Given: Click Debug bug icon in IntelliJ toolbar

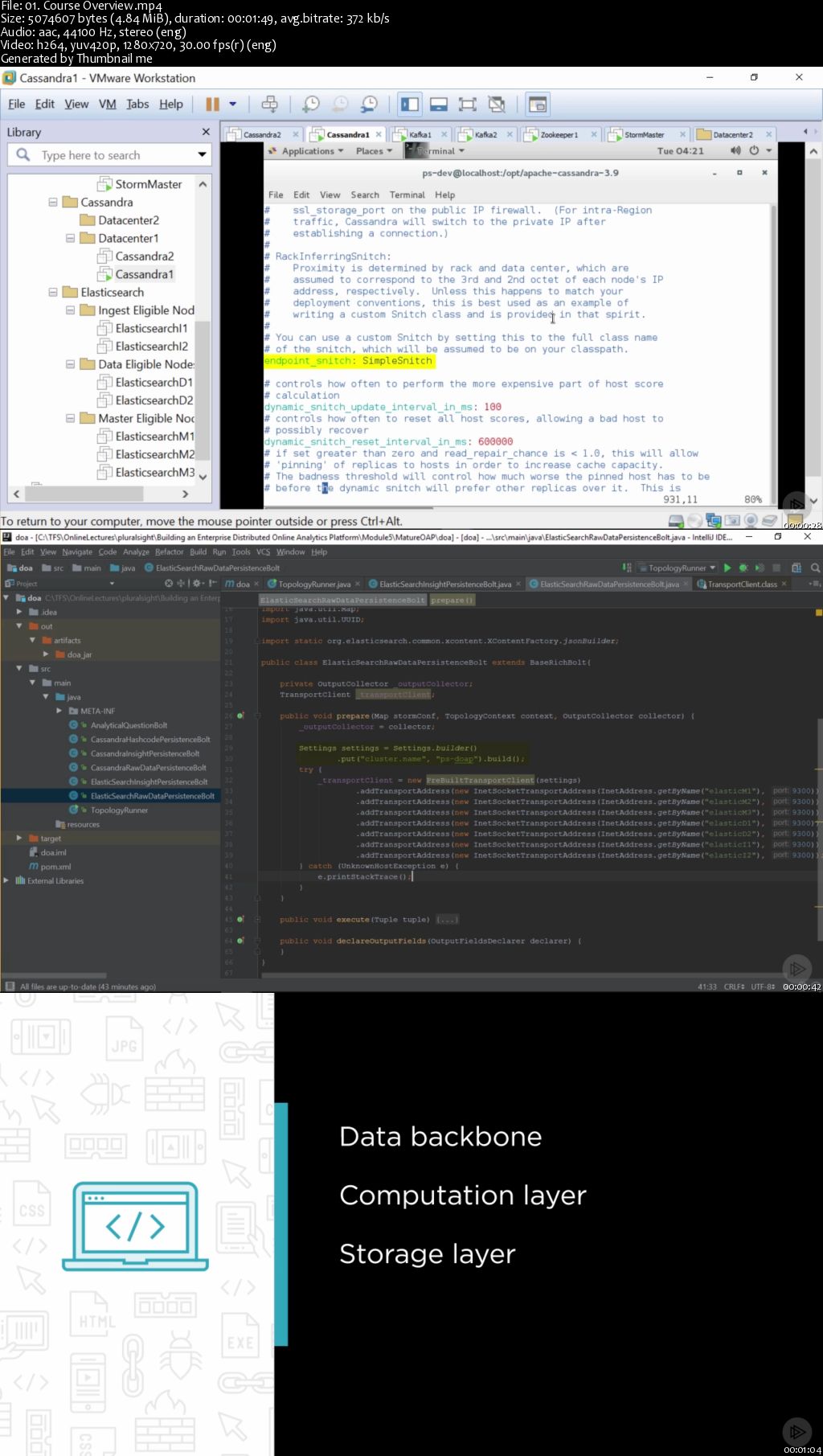Looking at the screenshot, I should (743, 568).
